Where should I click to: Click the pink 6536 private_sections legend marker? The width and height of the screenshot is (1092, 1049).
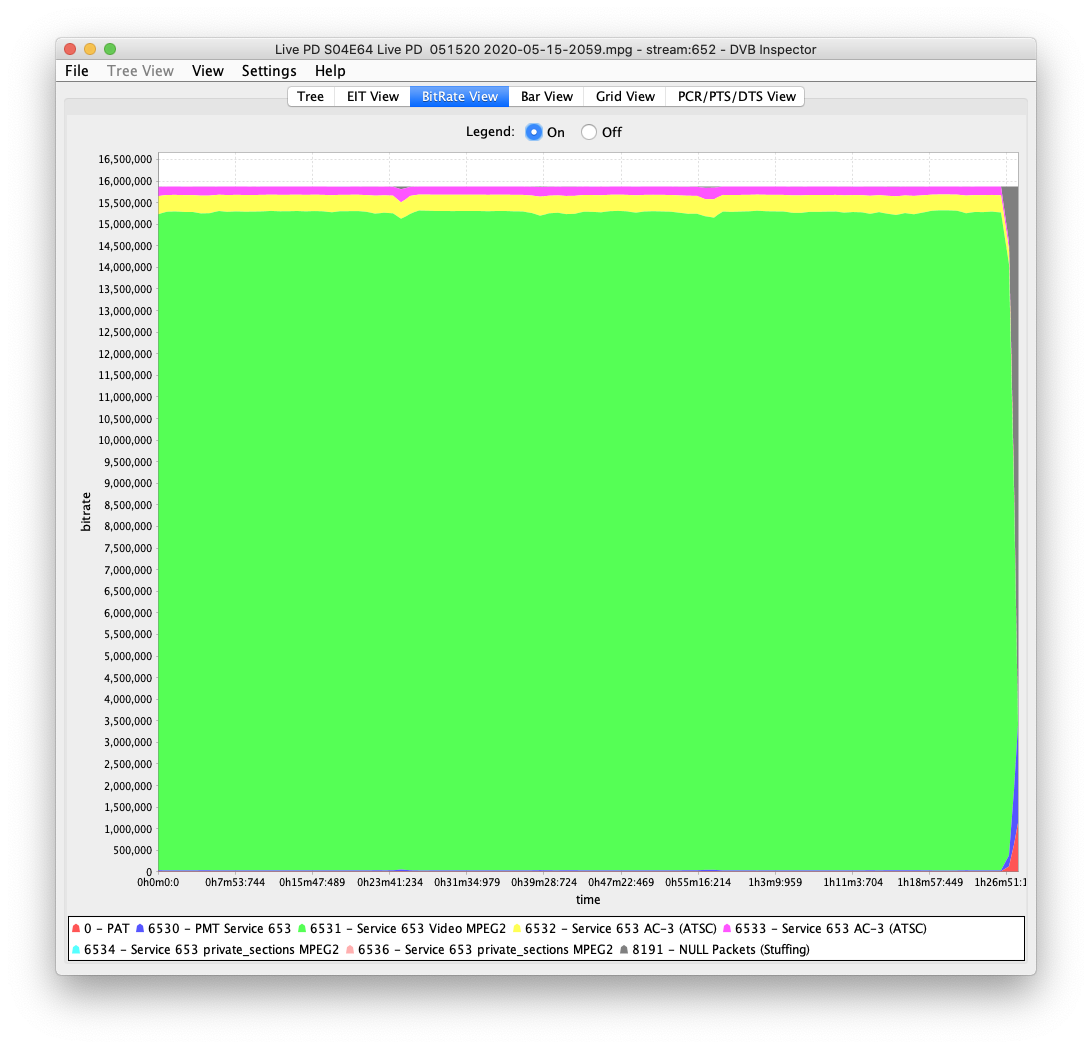coord(350,950)
